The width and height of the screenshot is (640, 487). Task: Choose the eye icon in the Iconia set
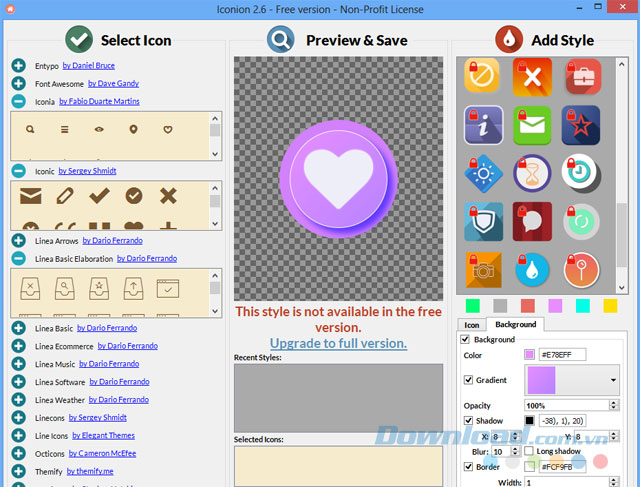pos(98,129)
